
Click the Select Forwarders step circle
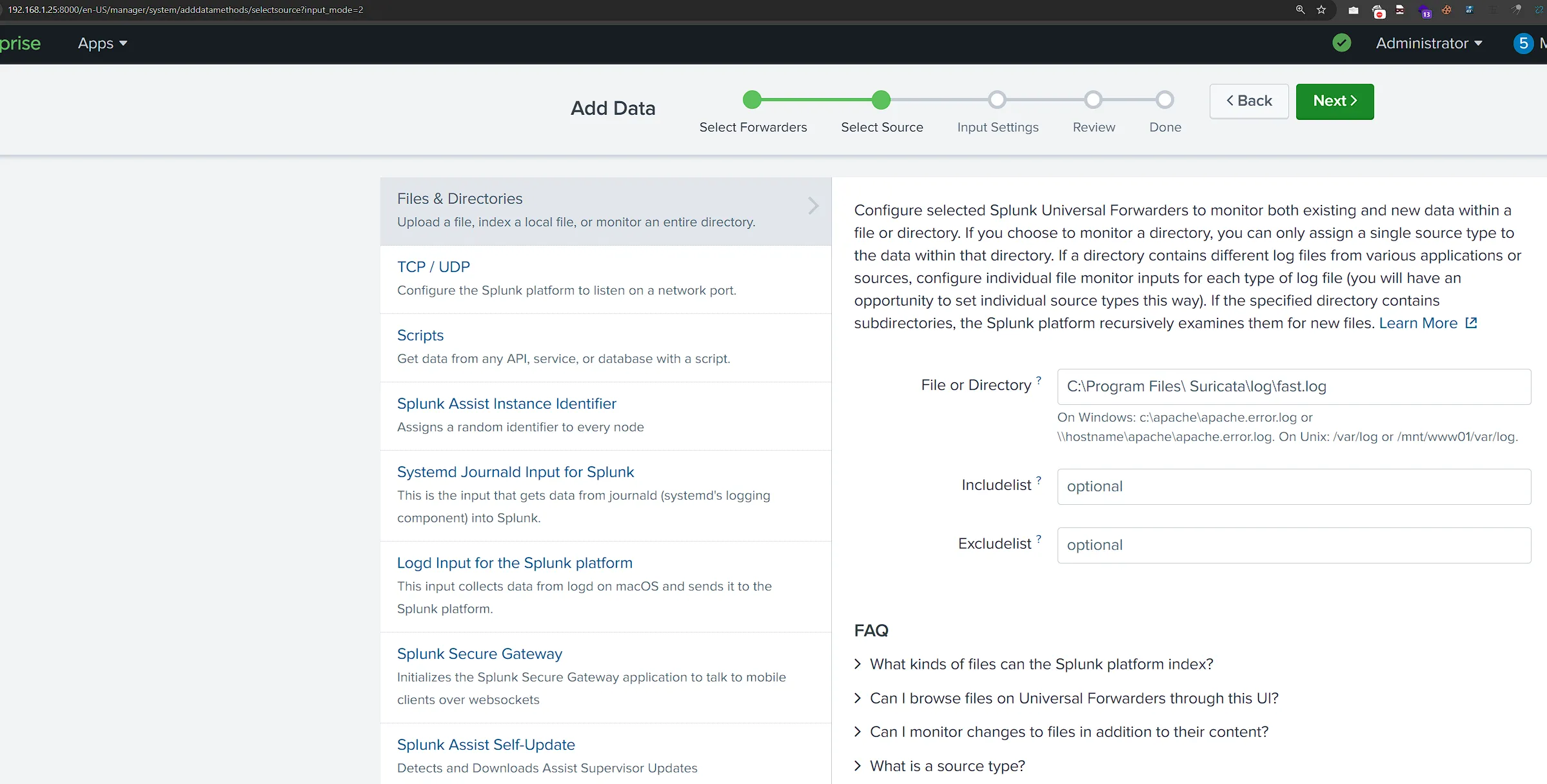[752, 100]
